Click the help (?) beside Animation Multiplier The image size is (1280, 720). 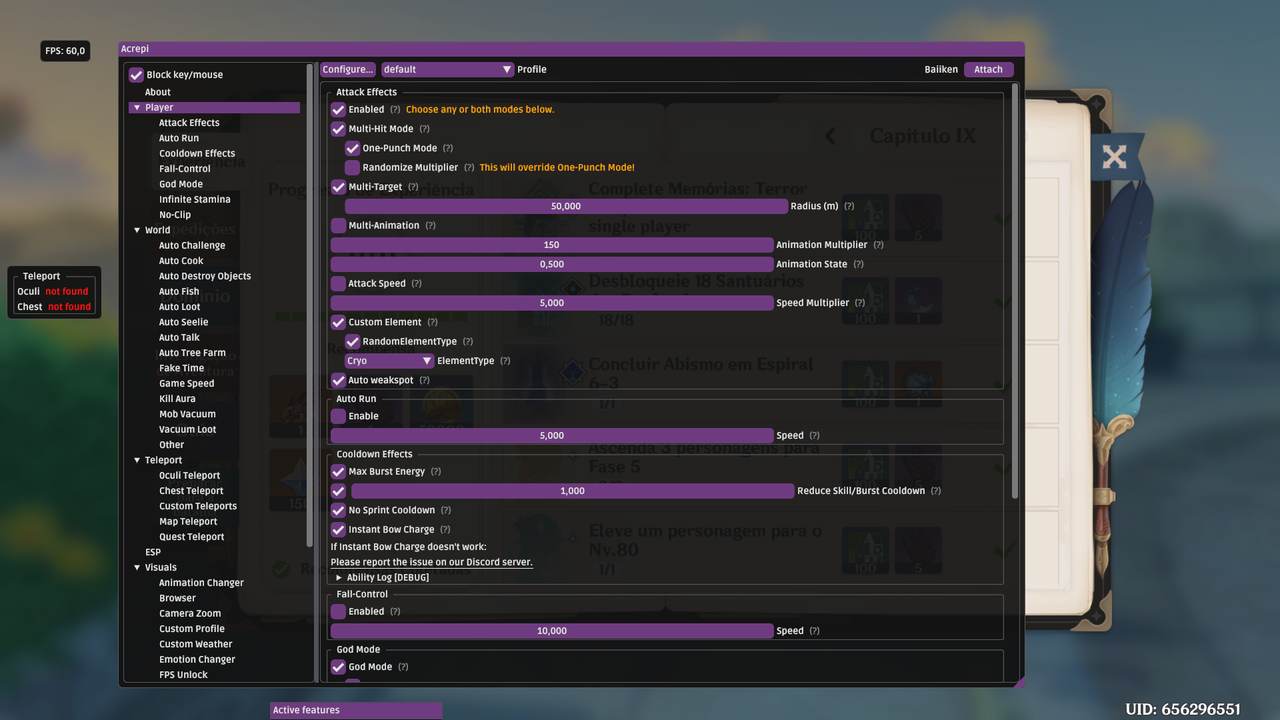[878, 245]
